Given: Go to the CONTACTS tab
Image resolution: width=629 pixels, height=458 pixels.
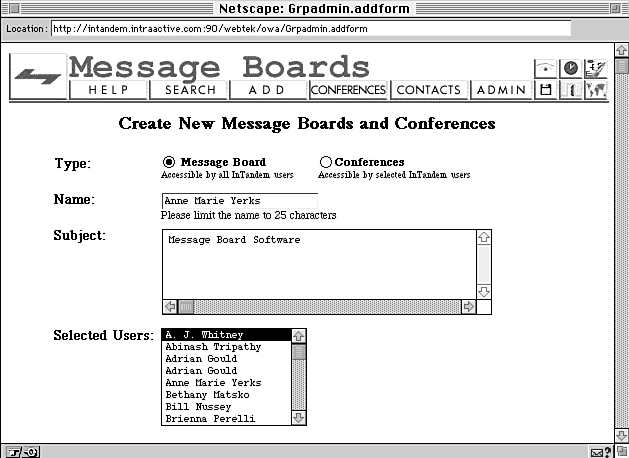Looking at the screenshot, I should (x=429, y=90).
